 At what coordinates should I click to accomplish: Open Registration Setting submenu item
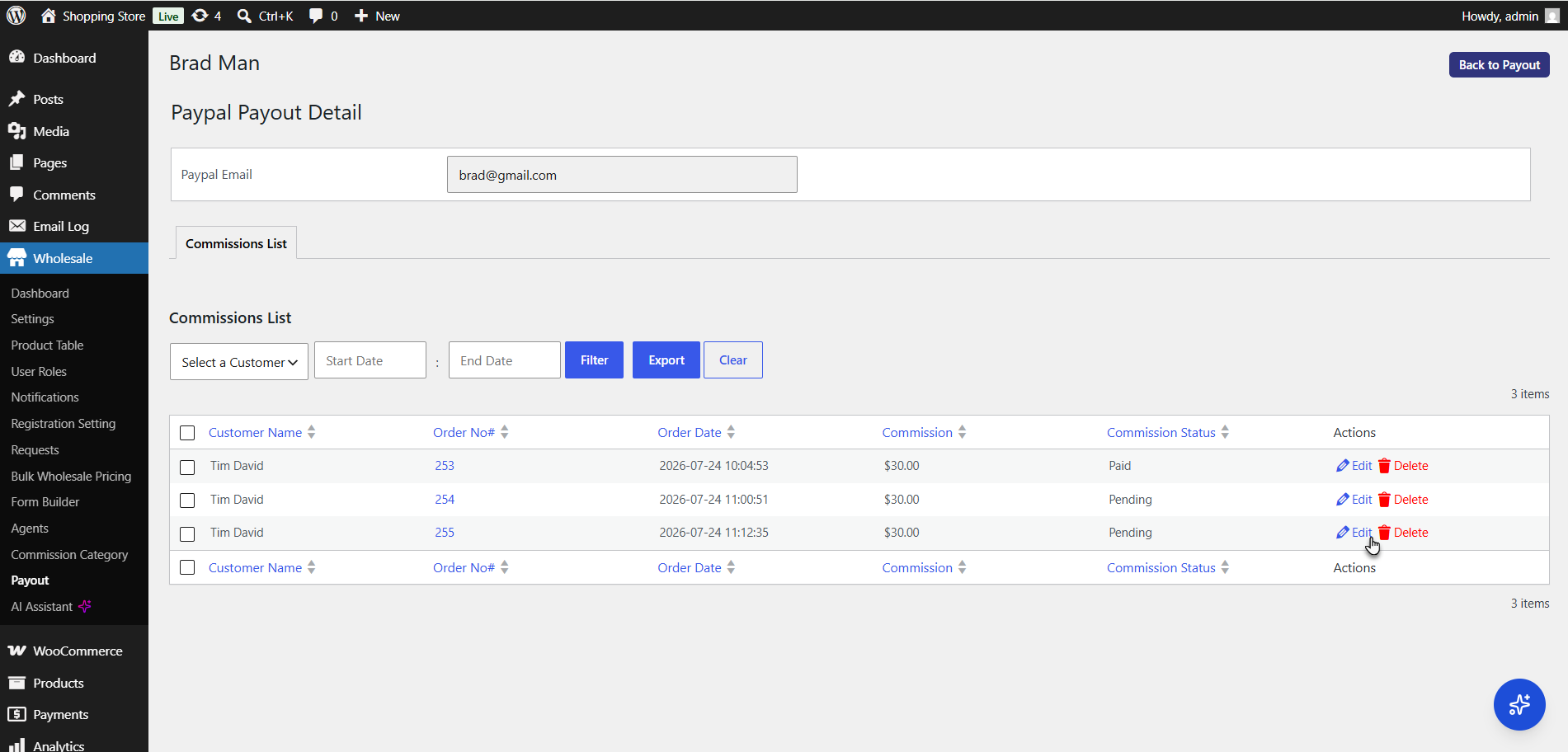(64, 424)
